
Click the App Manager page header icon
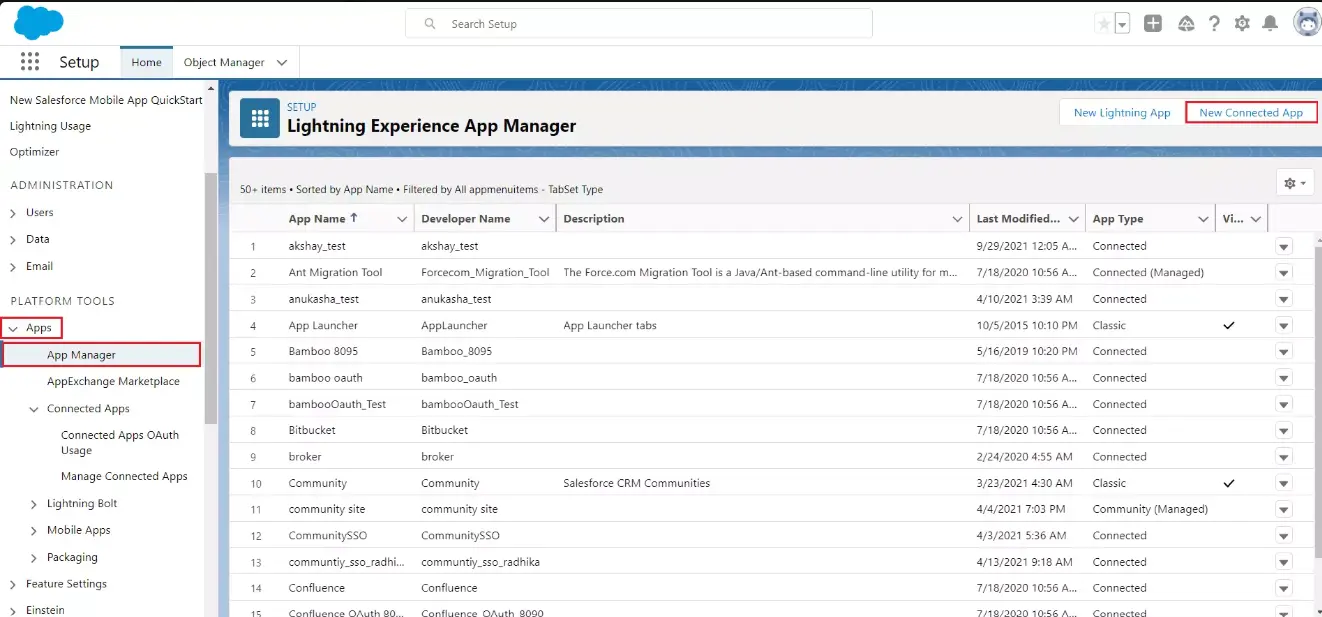coord(260,119)
